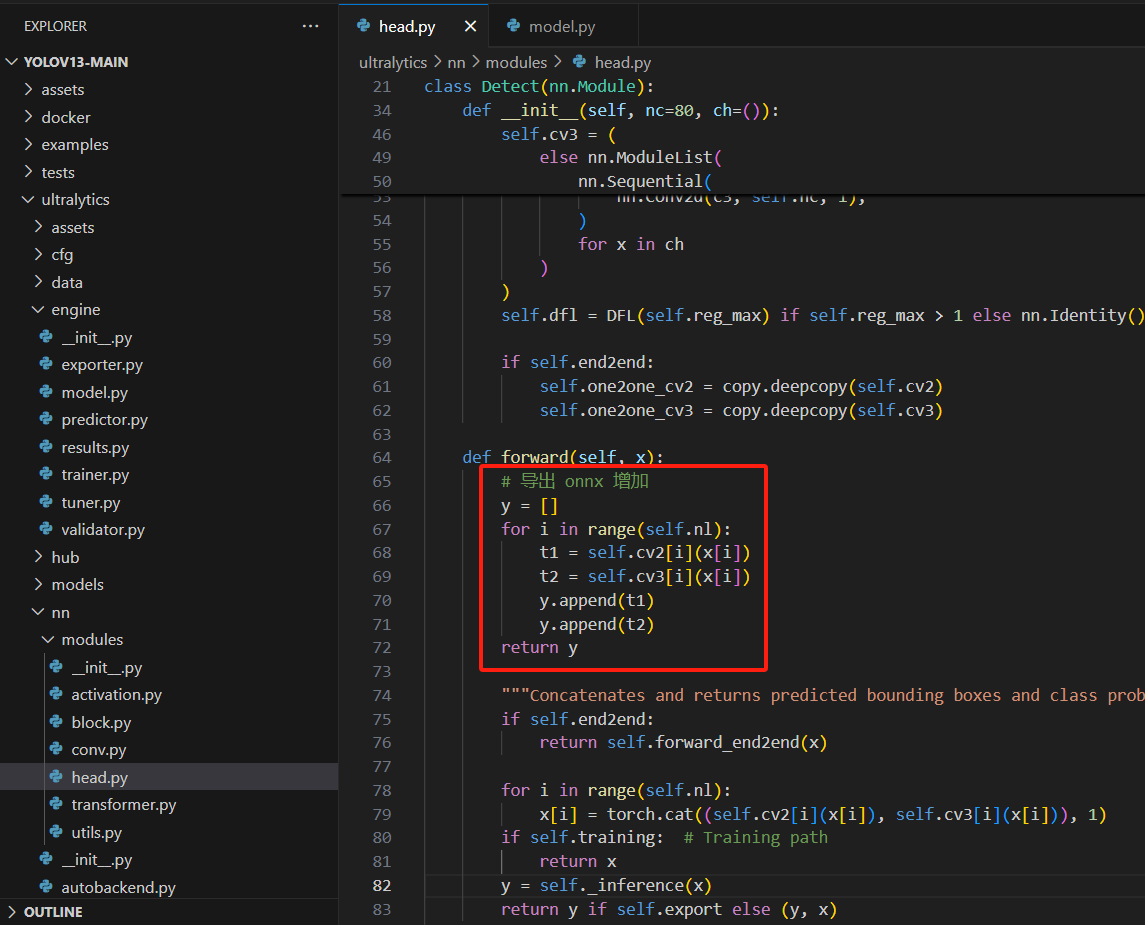Click 'y.append(t1)' on line 70
Image resolution: width=1145 pixels, height=925 pixels.
[x=597, y=600]
